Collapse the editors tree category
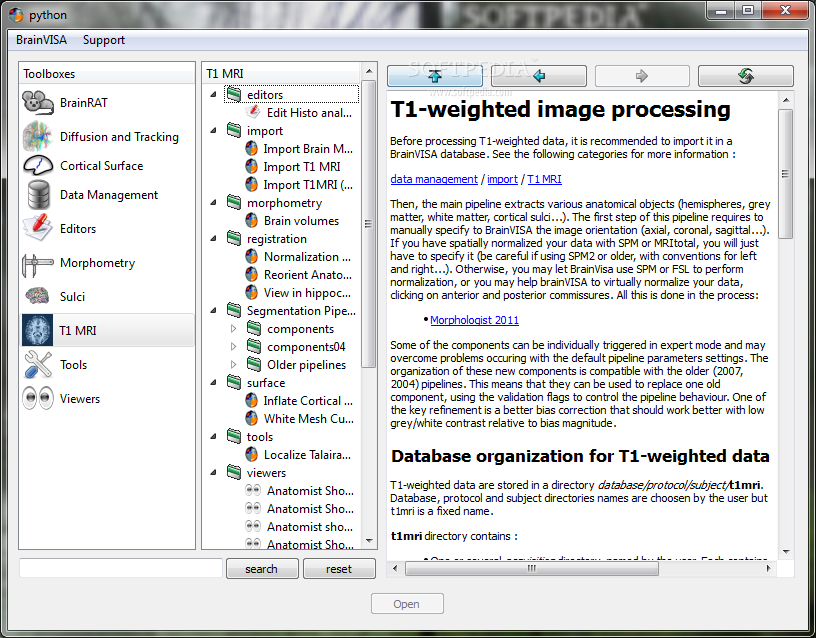The width and height of the screenshot is (816, 638). click(x=214, y=95)
